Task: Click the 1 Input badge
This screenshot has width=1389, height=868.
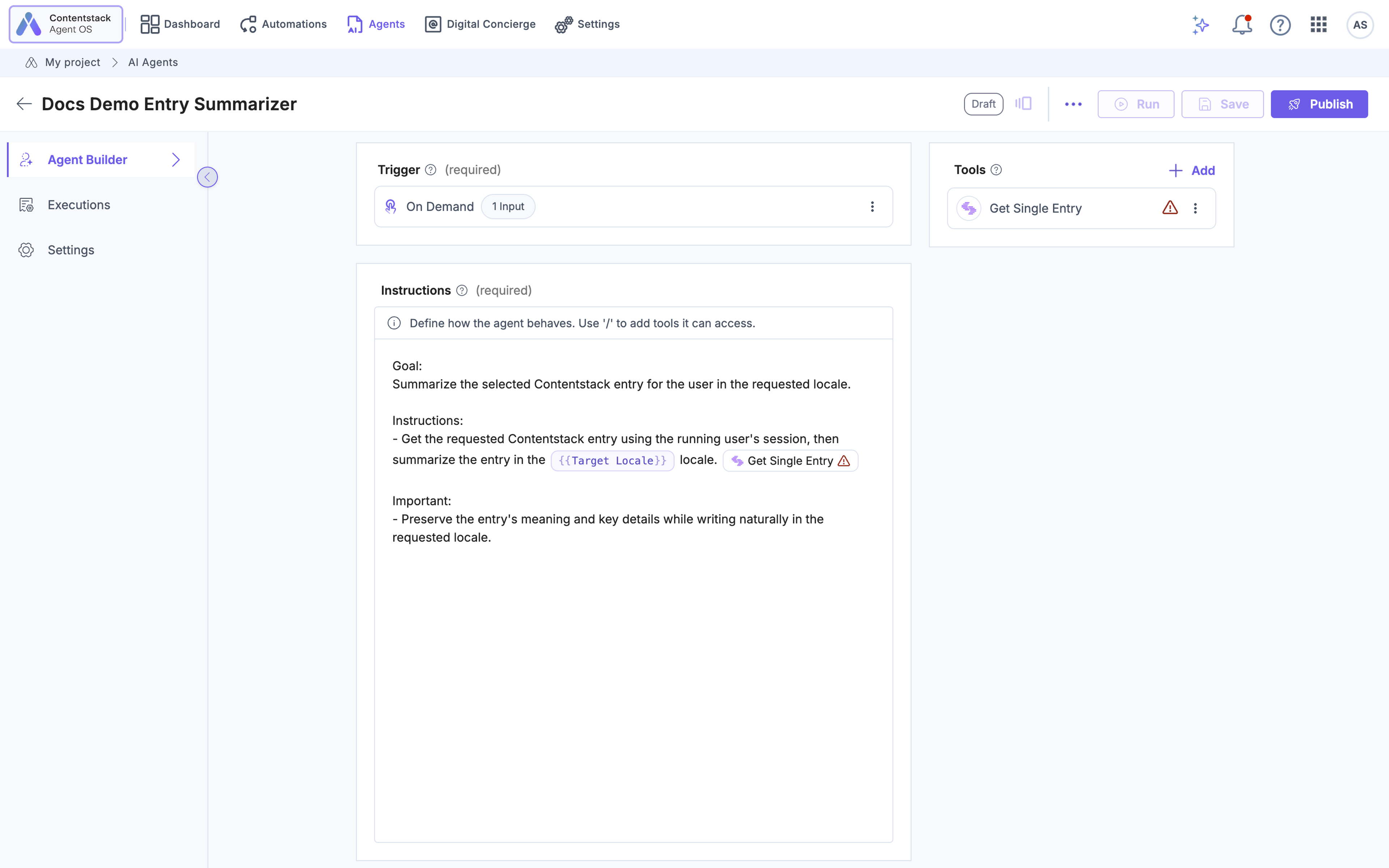Action: [x=507, y=207]
